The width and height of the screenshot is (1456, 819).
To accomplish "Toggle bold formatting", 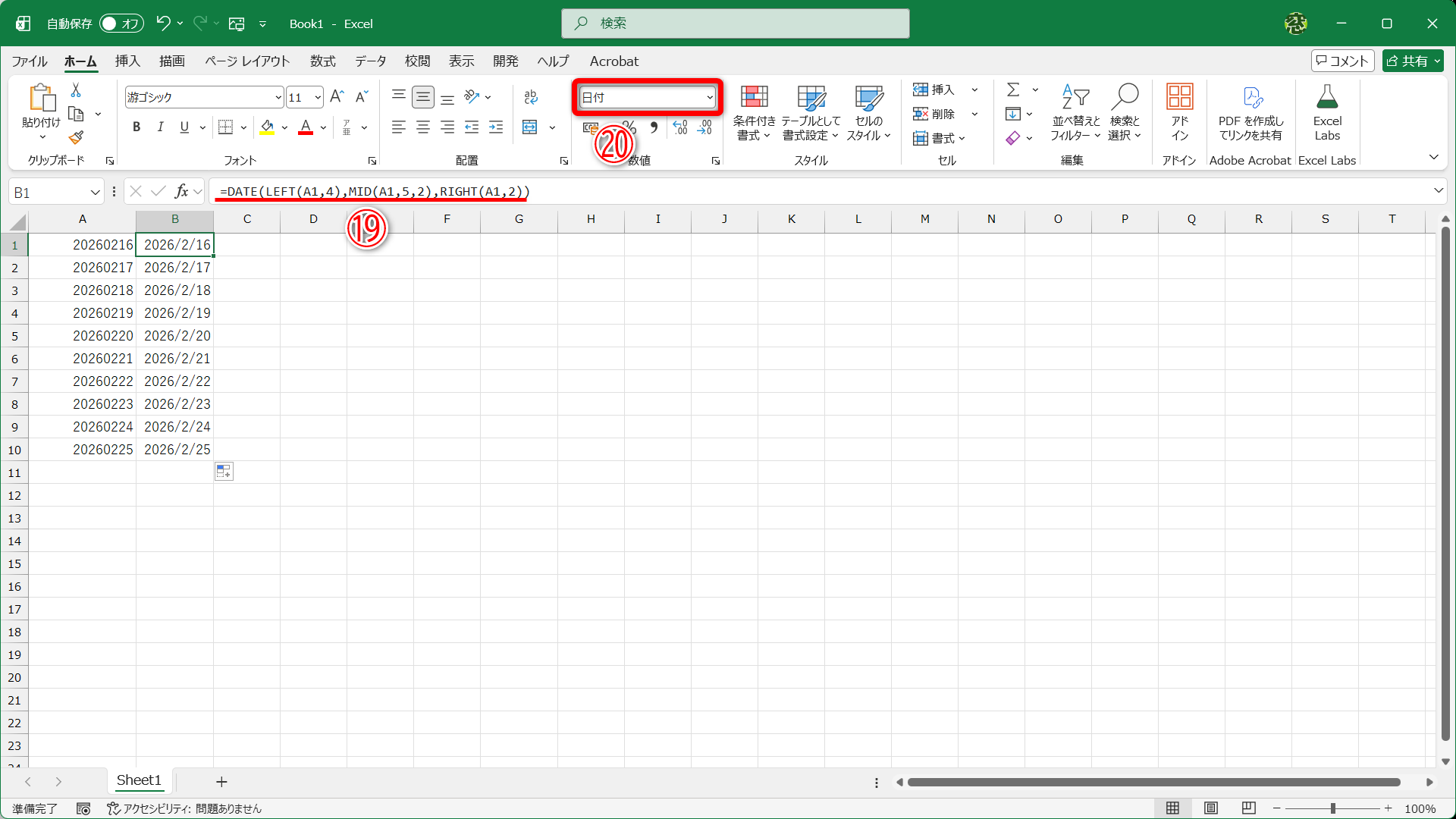I will (136, 127).
